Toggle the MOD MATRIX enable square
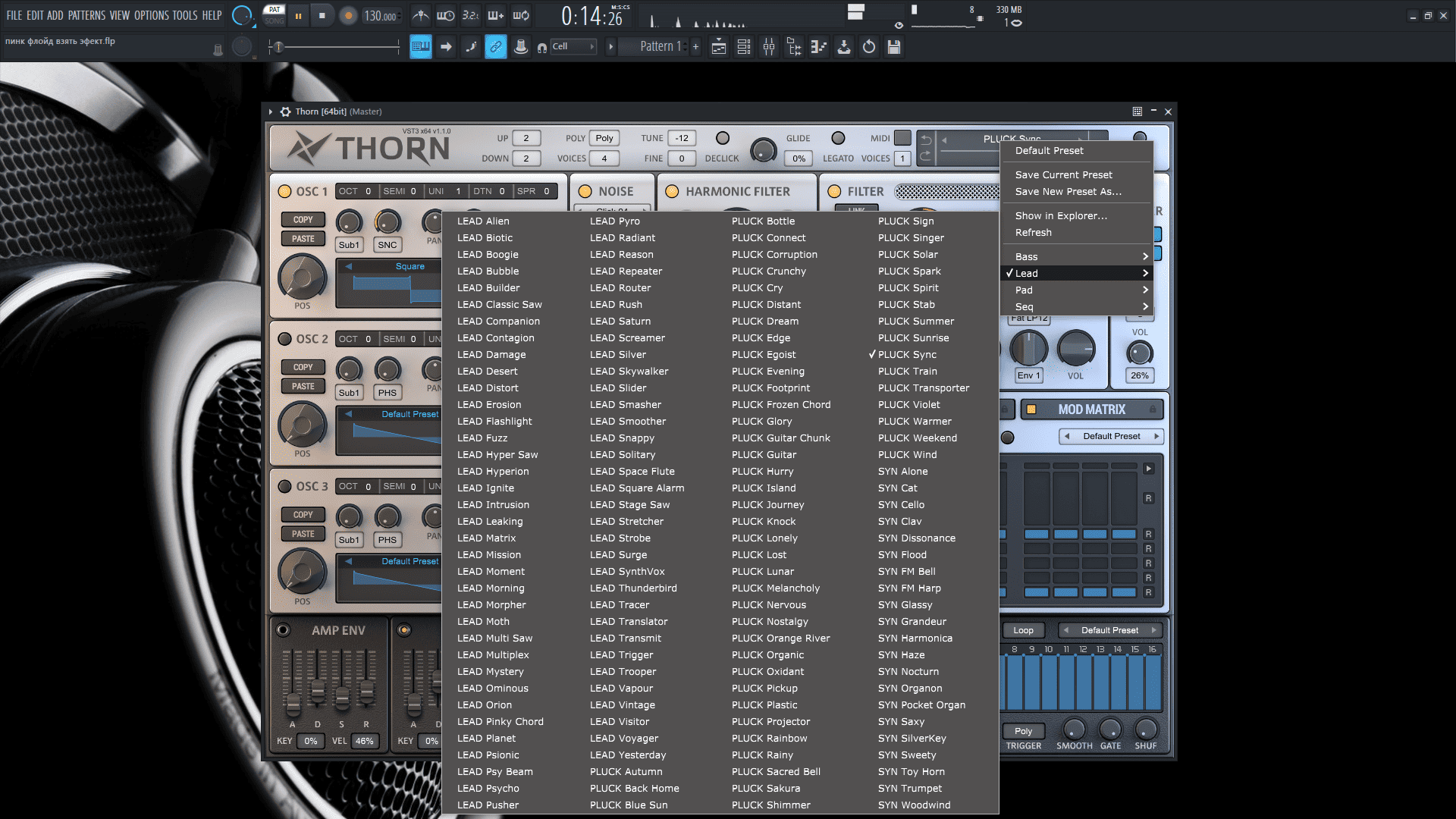Viewport: 1456px width, 819px height. pos(1031,409)
